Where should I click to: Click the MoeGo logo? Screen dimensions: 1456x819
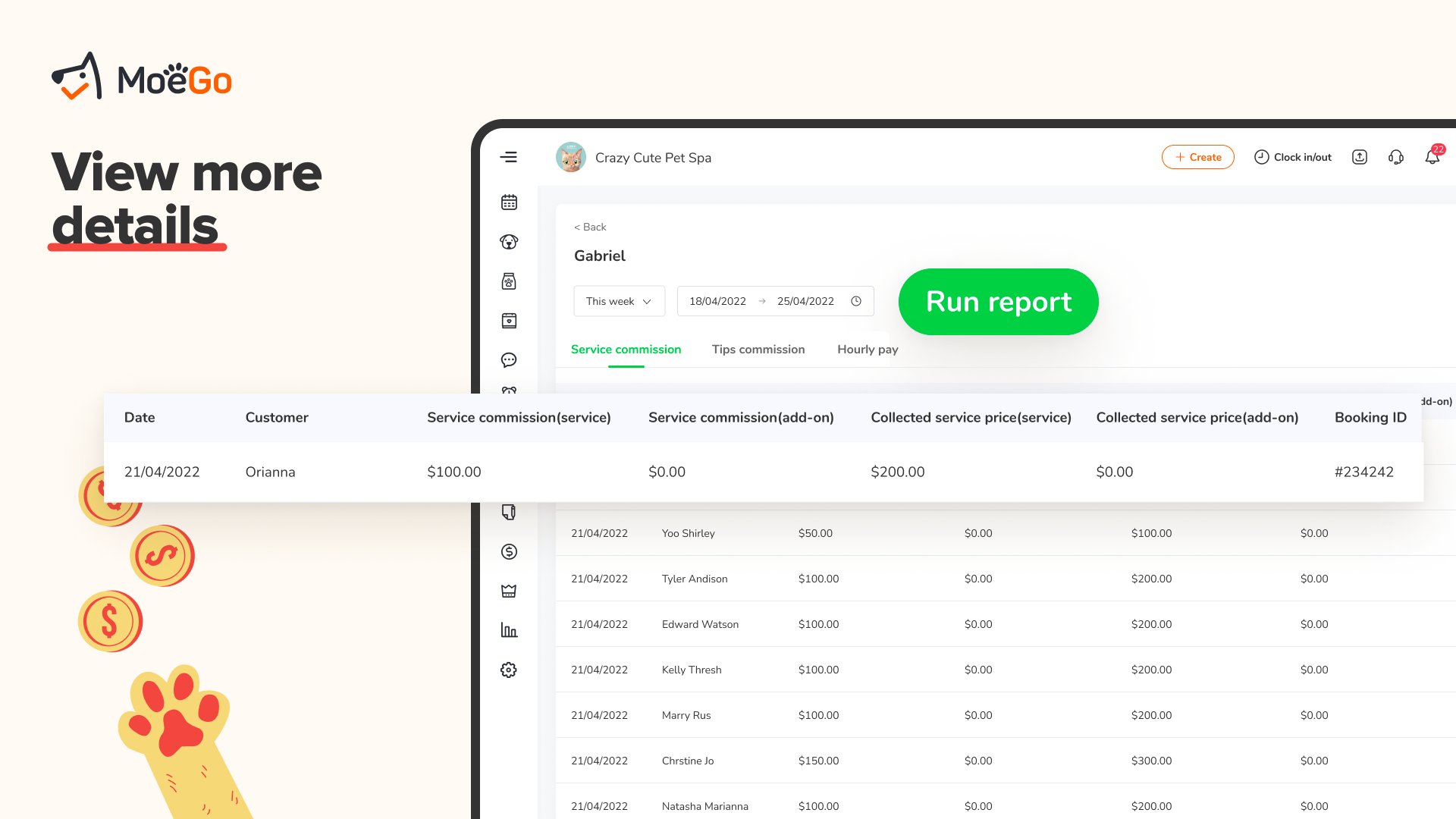[x=142, y=76]
